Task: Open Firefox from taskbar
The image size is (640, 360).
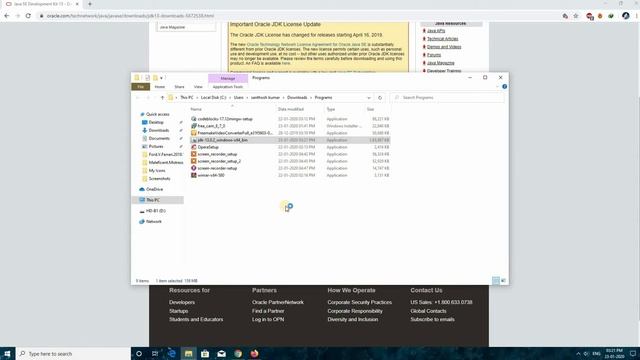Action: tap(254, 353)
